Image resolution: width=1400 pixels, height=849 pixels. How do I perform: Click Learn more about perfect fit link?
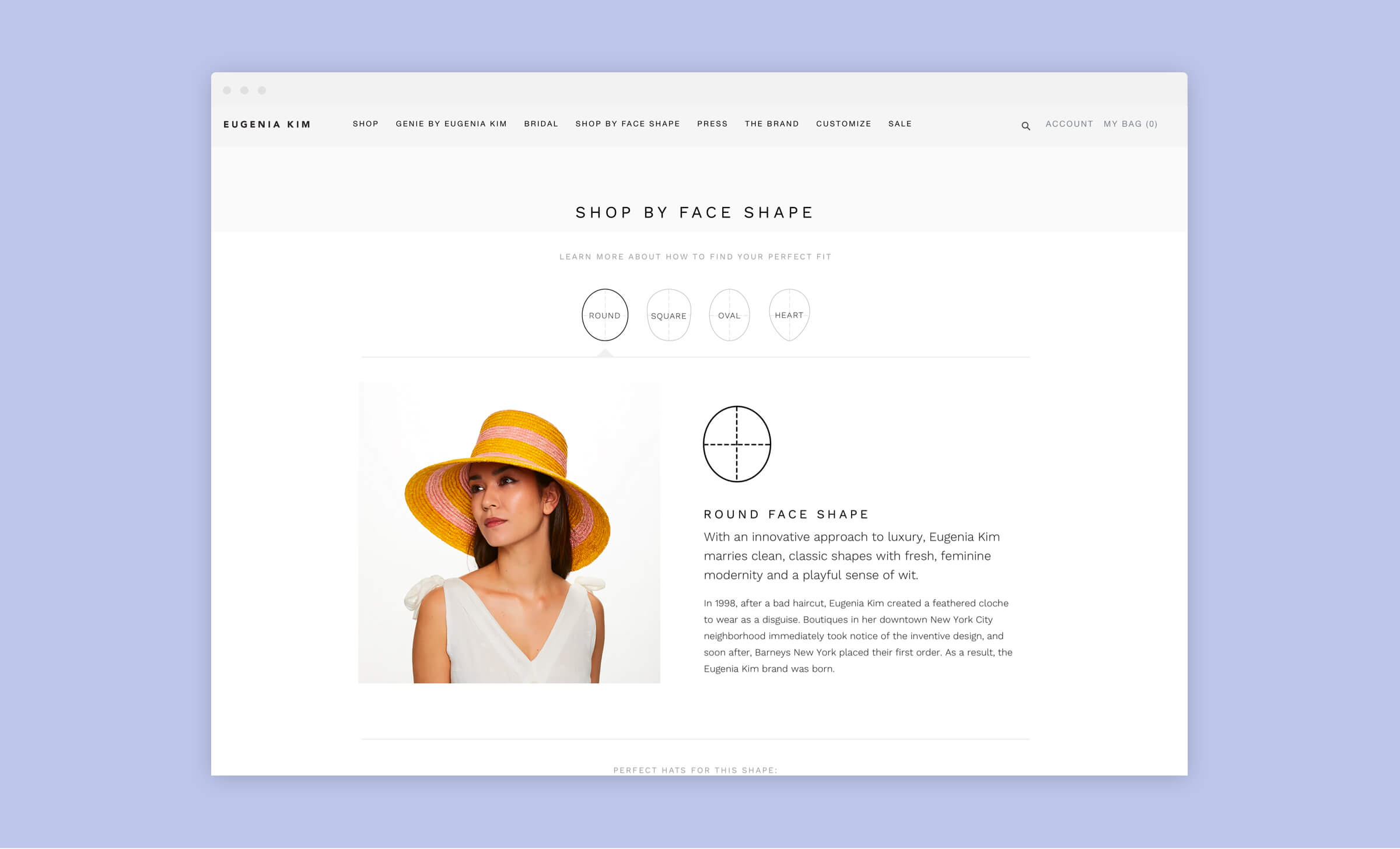point(695,257)
